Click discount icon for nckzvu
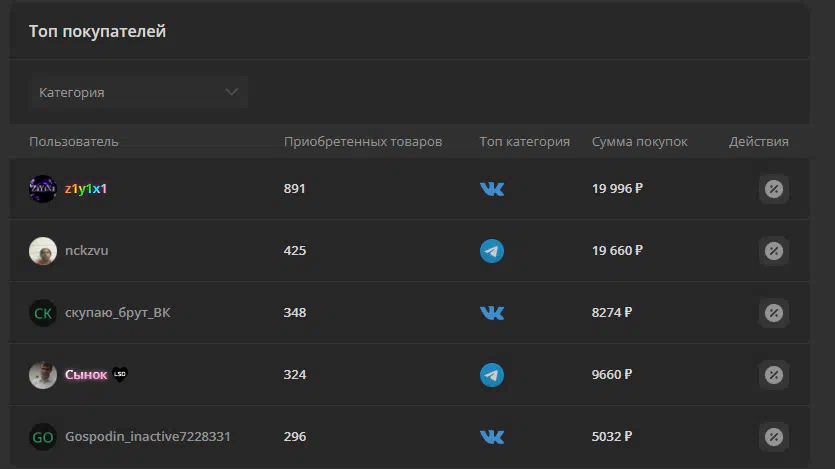This screenshot has height=469, width=835. tap(774, 251)
